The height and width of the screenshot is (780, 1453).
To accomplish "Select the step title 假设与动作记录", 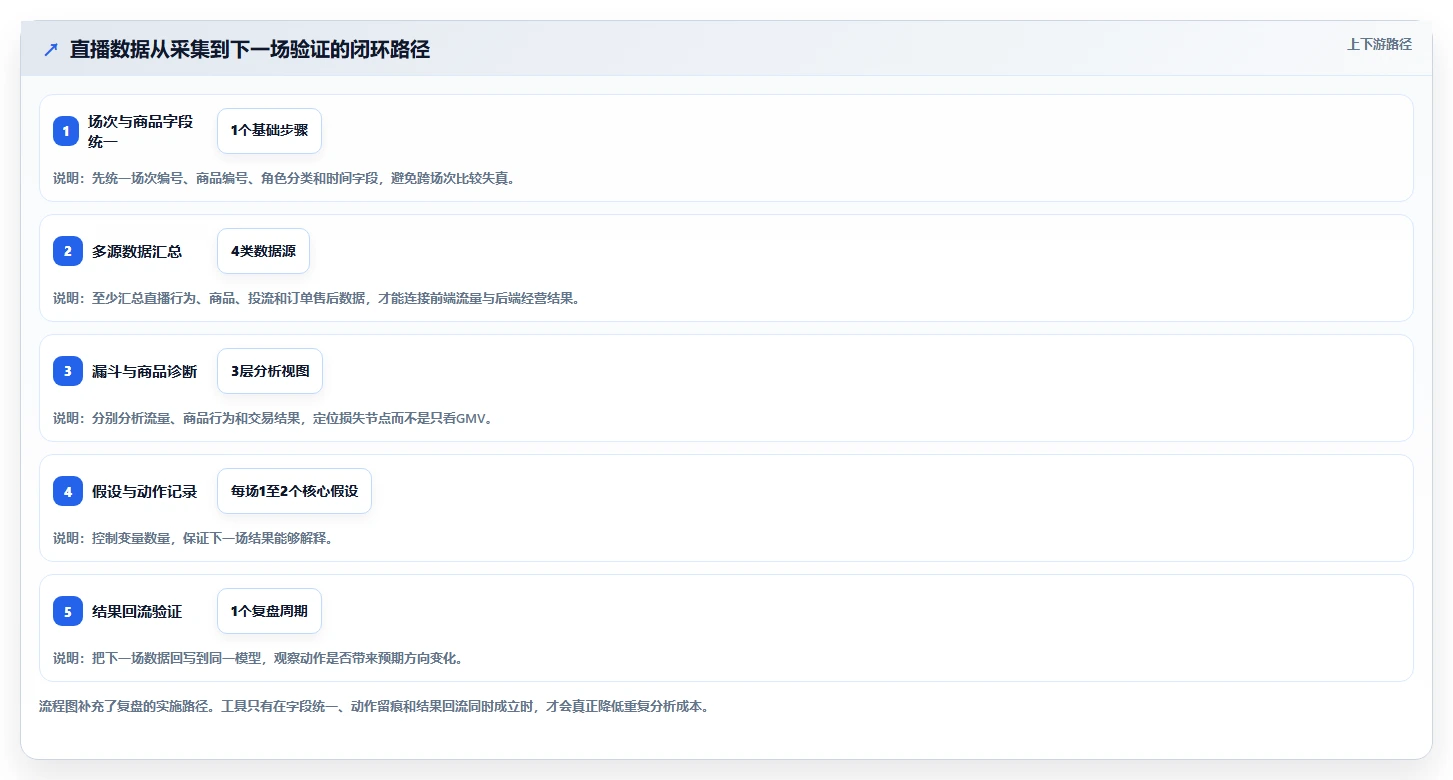I will [144, 491].
